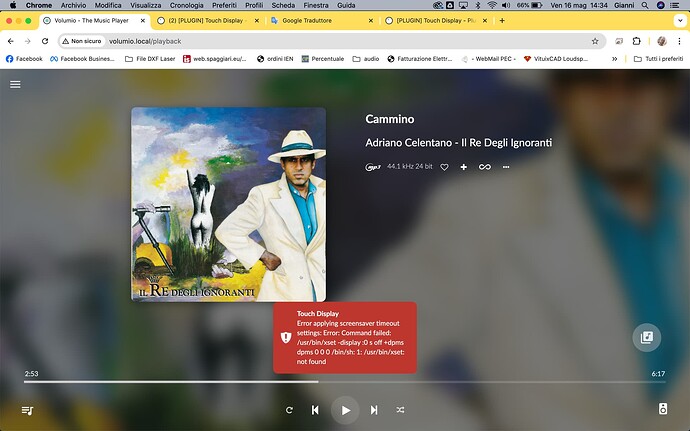The height and width of the screenshot is (431, 690).
Task: Open the Volumio hamburger menu
Action: click(x=15, y=84)
